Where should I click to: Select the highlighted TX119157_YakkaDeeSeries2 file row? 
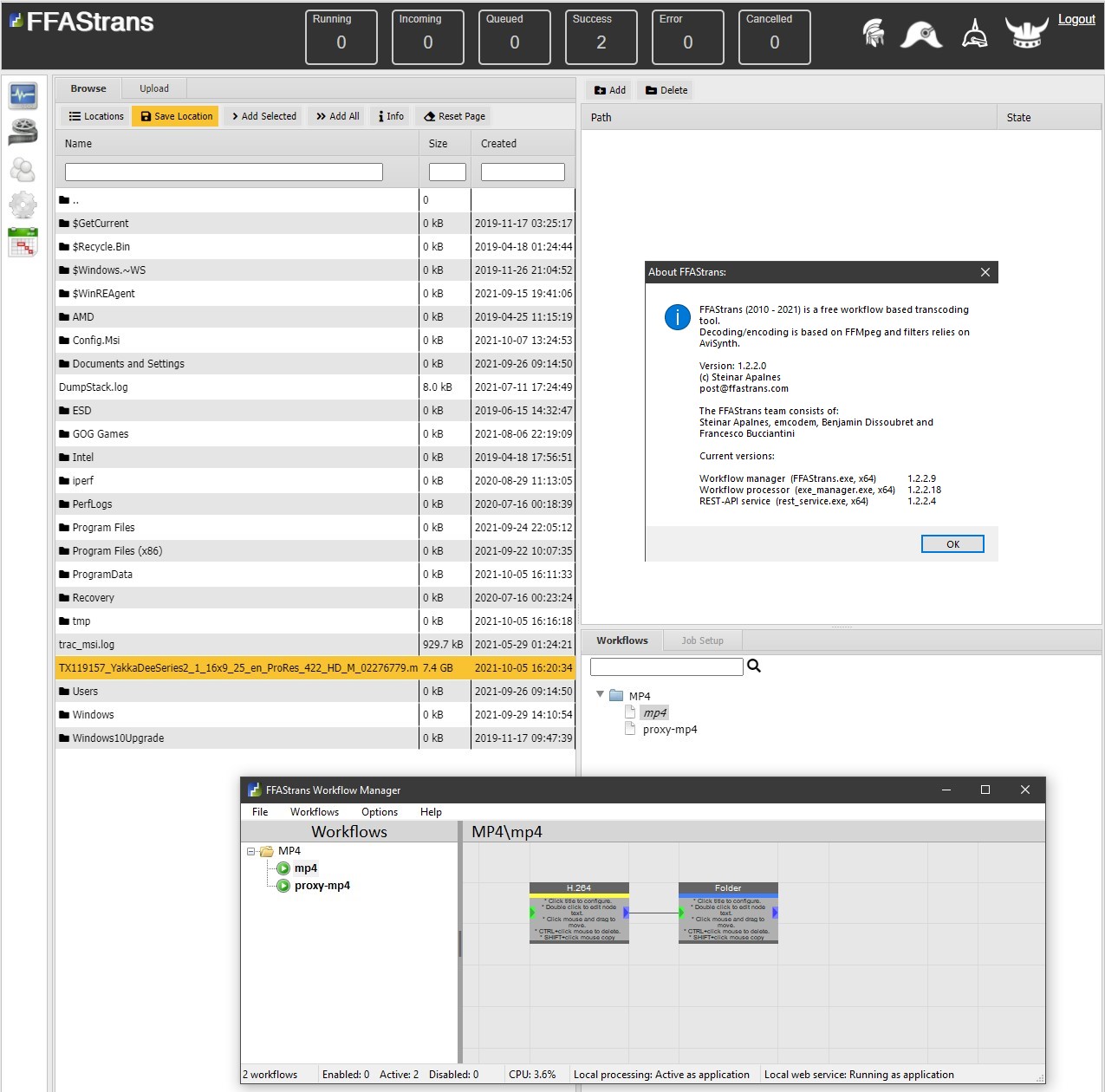pyautogui.click(x=315, y=668)
